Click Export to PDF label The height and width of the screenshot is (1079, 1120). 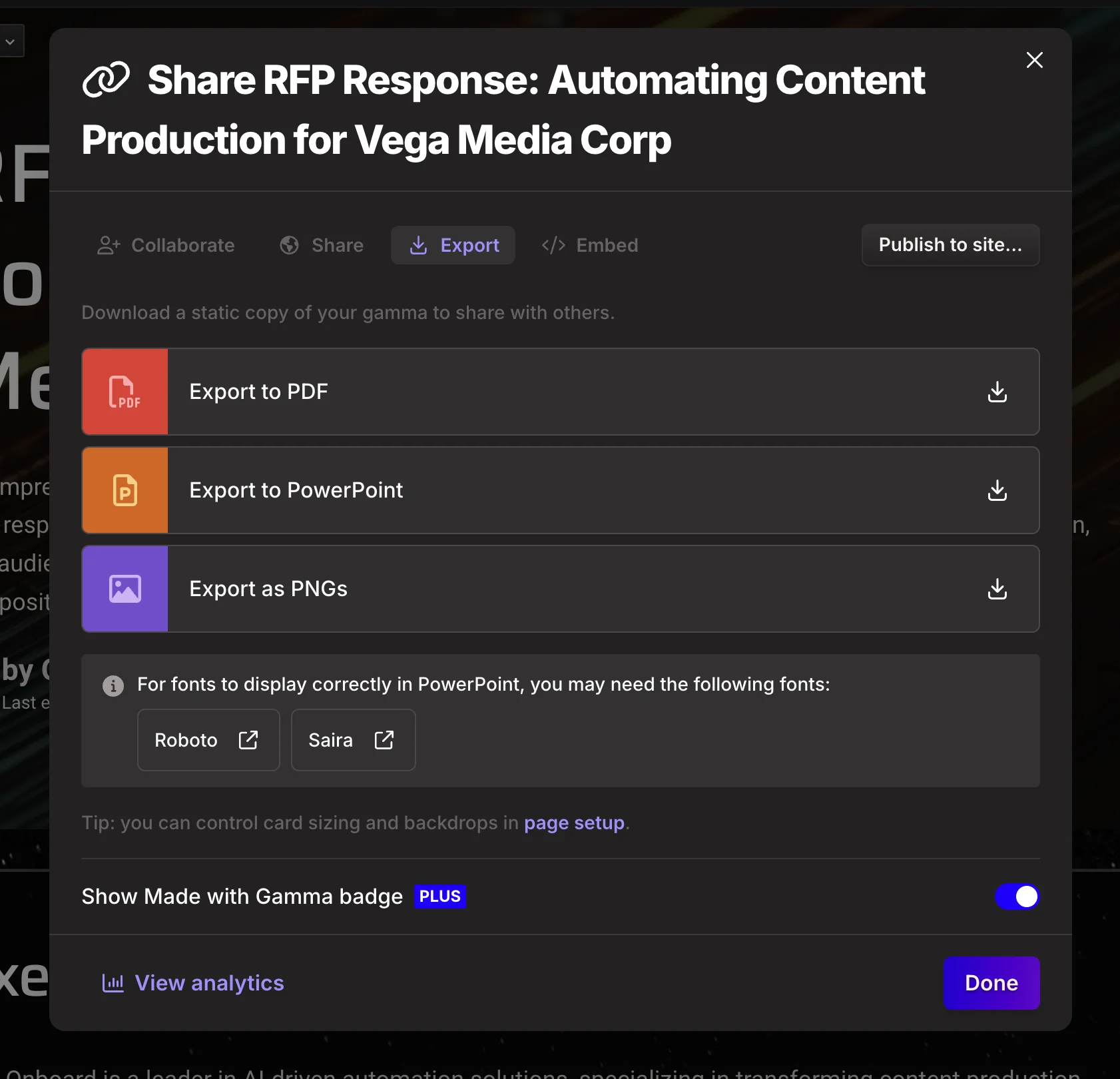258,392
